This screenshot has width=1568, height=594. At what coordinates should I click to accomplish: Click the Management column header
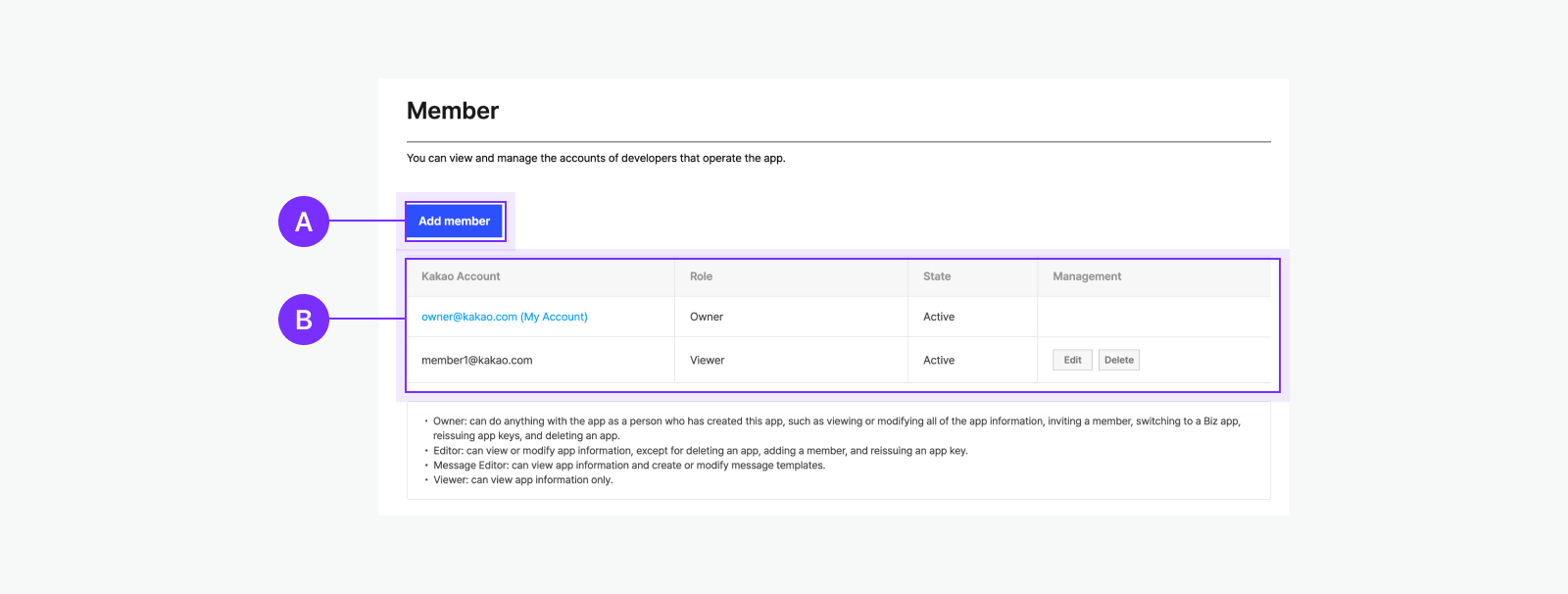click(x=1087, y=276)
